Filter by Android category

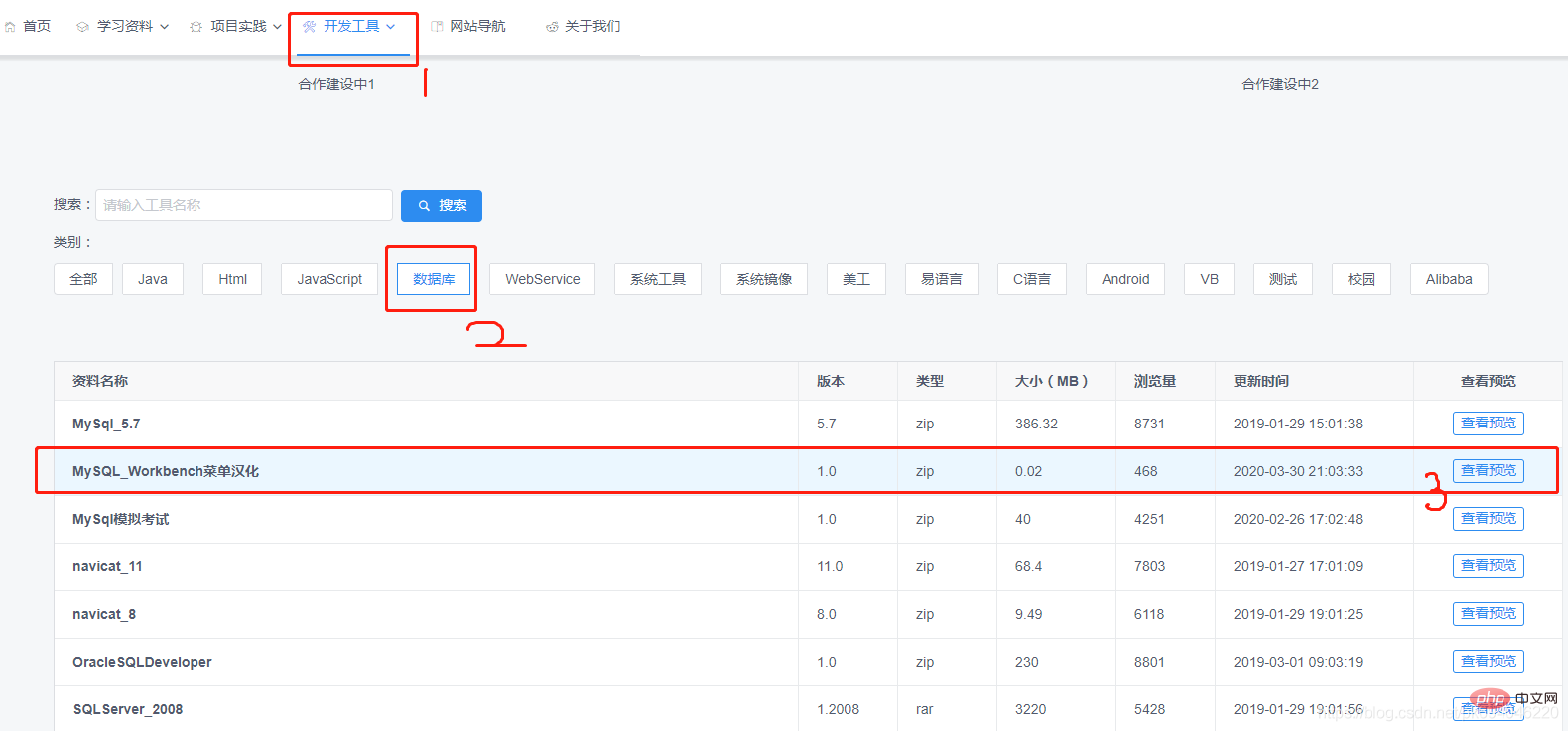pyautogui.click(x=1125, y=279)
